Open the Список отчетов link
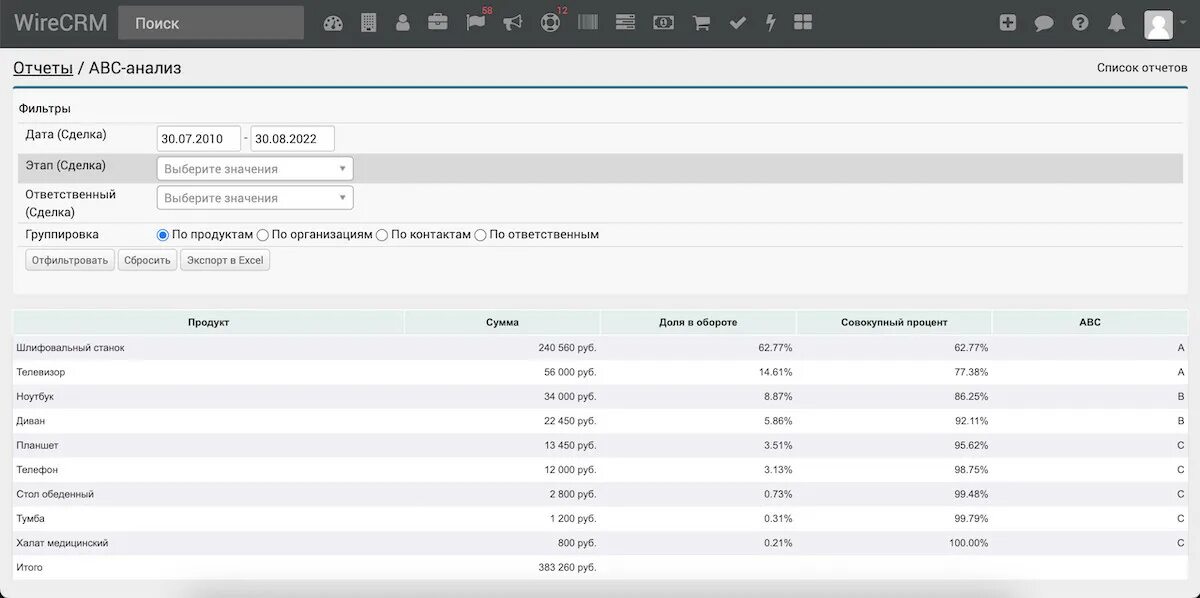The width and height of the screenshot is (1200, 598). point(1142,68)
